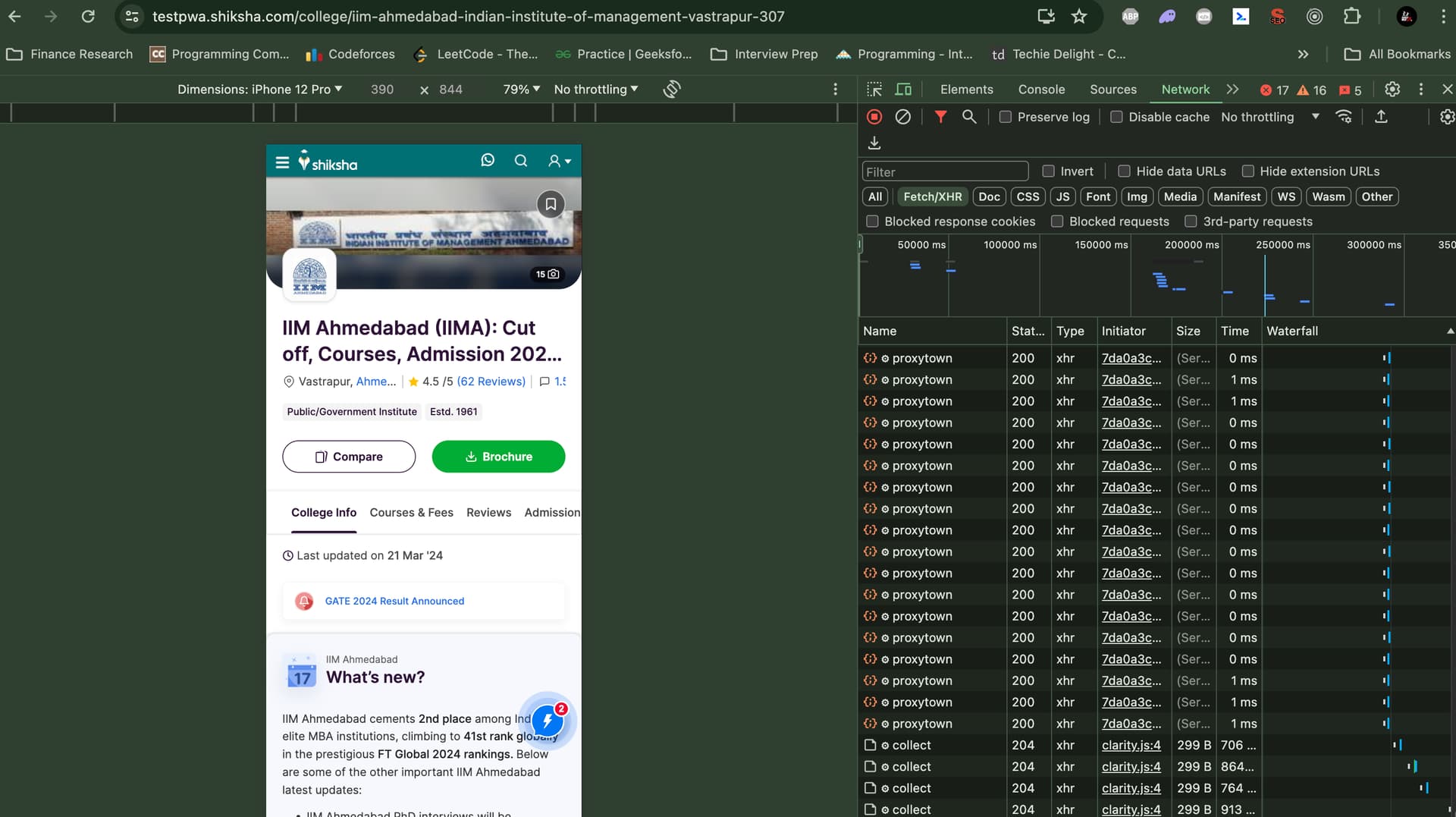Open the inspect element picker tool
The height and width of the screenshot is (817, 1456).
(x=874, y=90)
